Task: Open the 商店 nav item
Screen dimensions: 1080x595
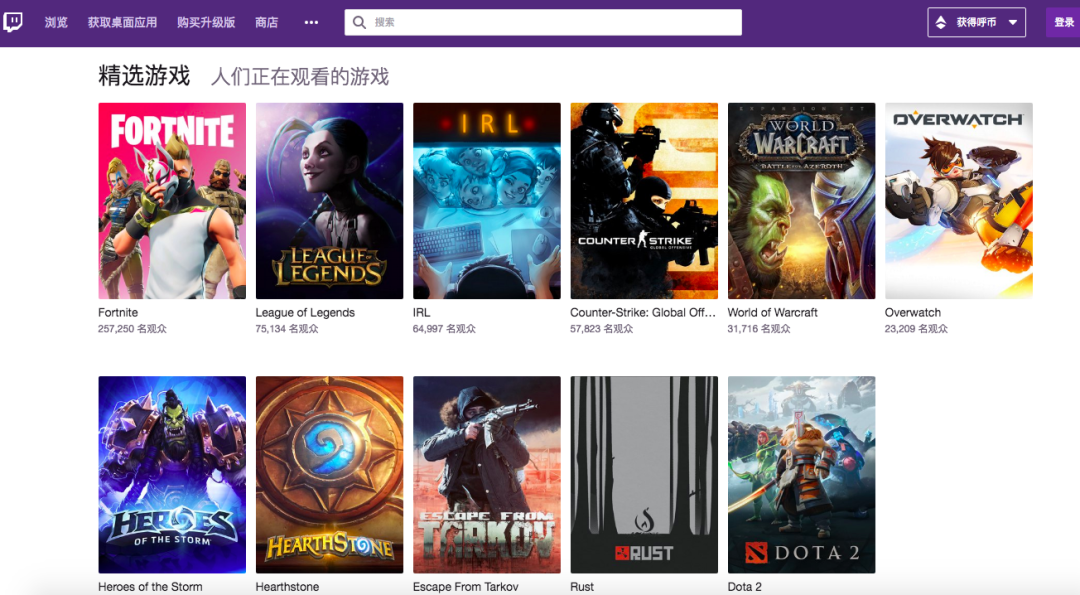Action: coord(267,22)
